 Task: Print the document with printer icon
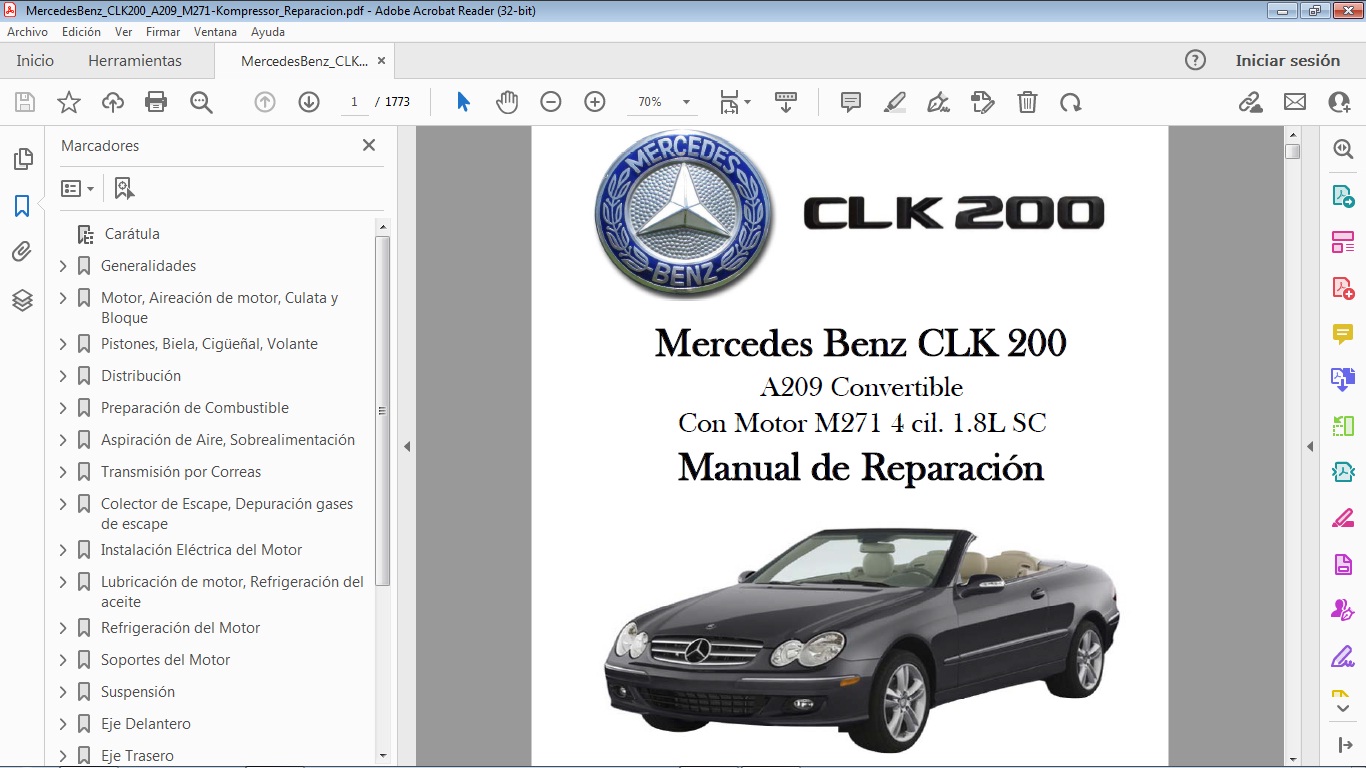(156, 102)
